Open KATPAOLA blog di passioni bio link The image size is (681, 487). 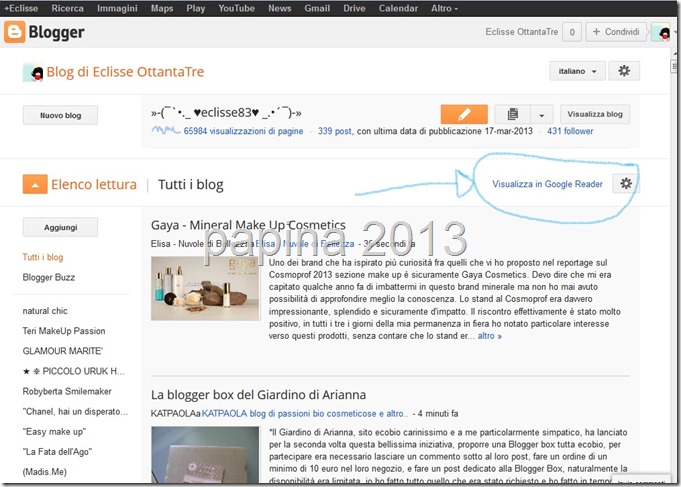pyautogui.click(x=304, y=414)
